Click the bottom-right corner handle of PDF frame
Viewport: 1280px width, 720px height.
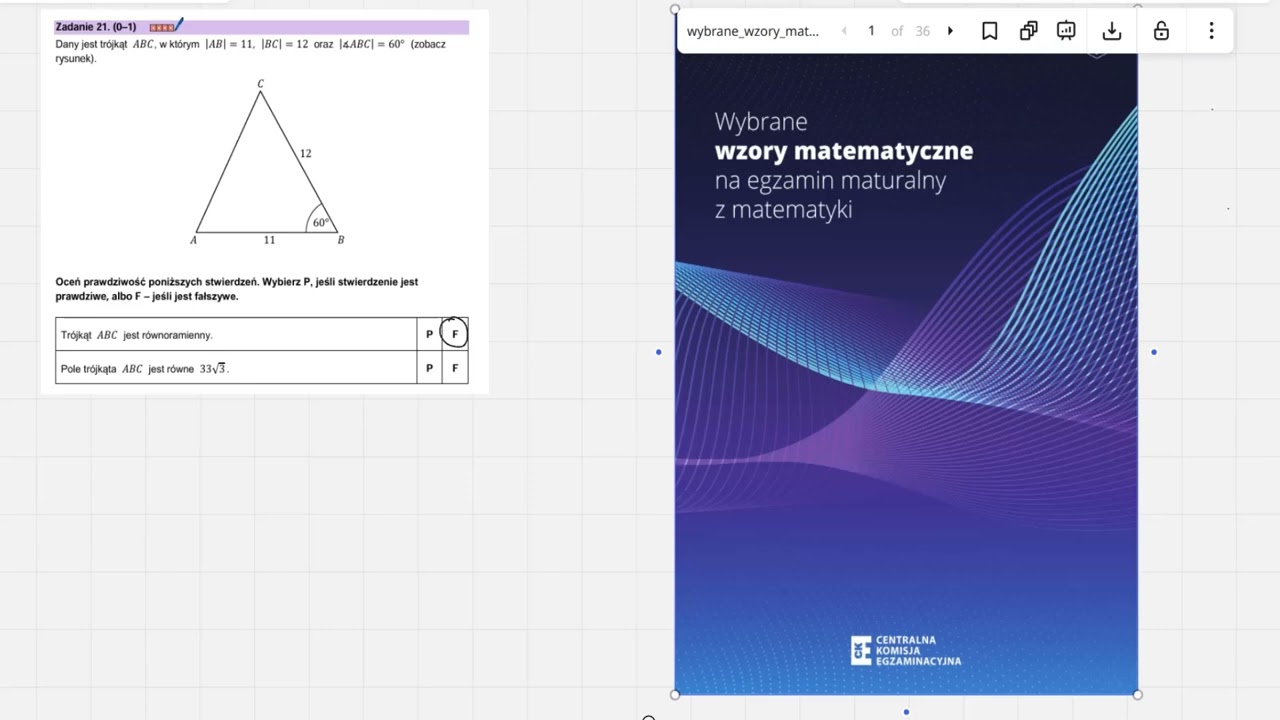pyautogui.click(x=1137, y=694)
